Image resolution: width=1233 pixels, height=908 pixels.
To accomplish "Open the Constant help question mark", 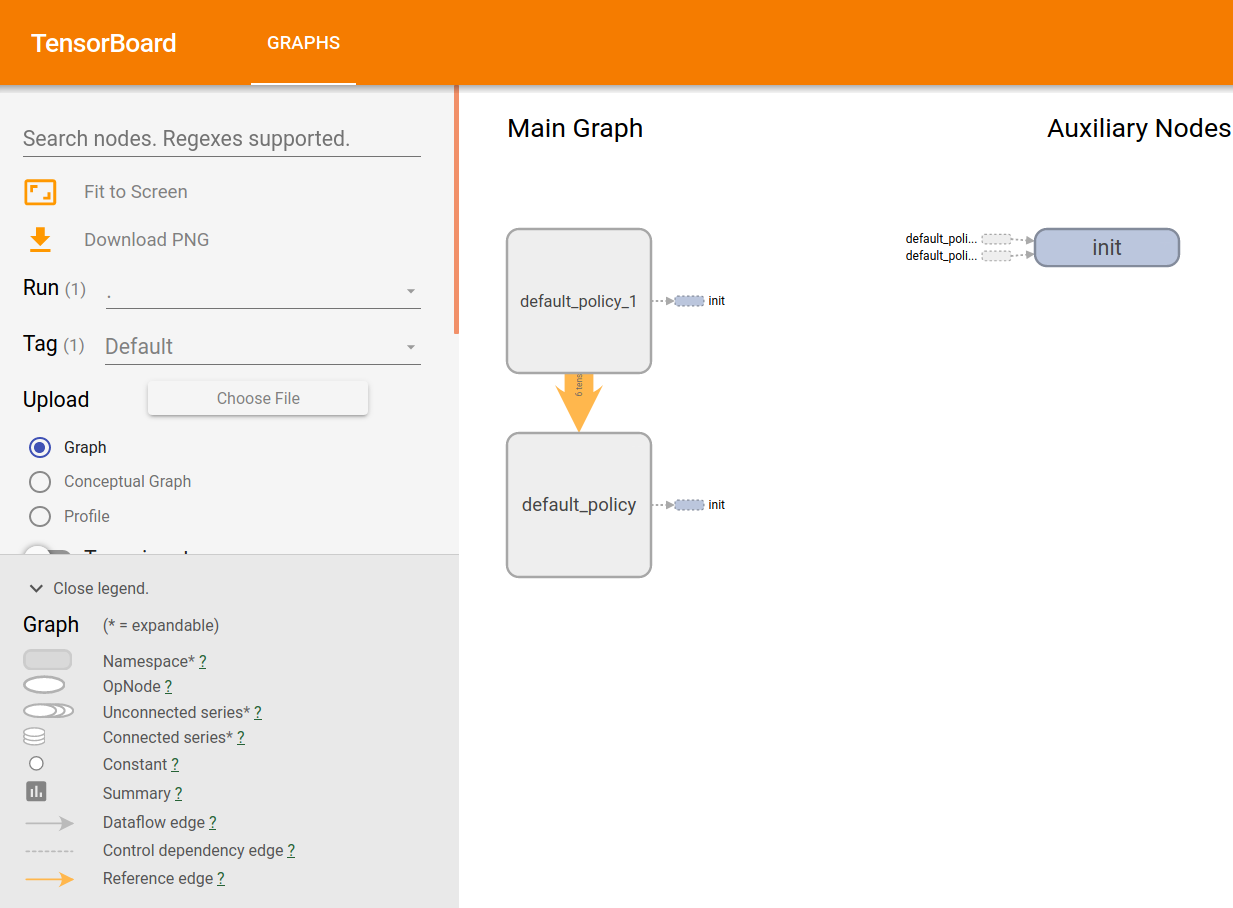I will point(175,765).
